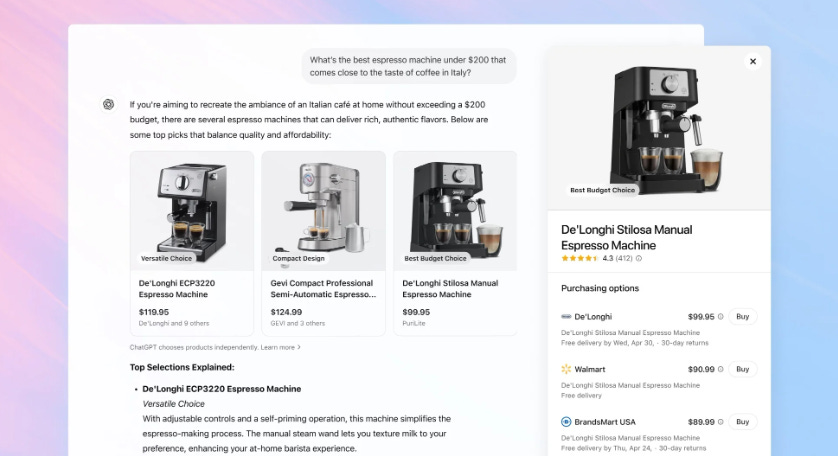This screenshot has width=838, height=456.
Task: Click the info icon next to the 4.3 rating
Action: tap(639, 258)
